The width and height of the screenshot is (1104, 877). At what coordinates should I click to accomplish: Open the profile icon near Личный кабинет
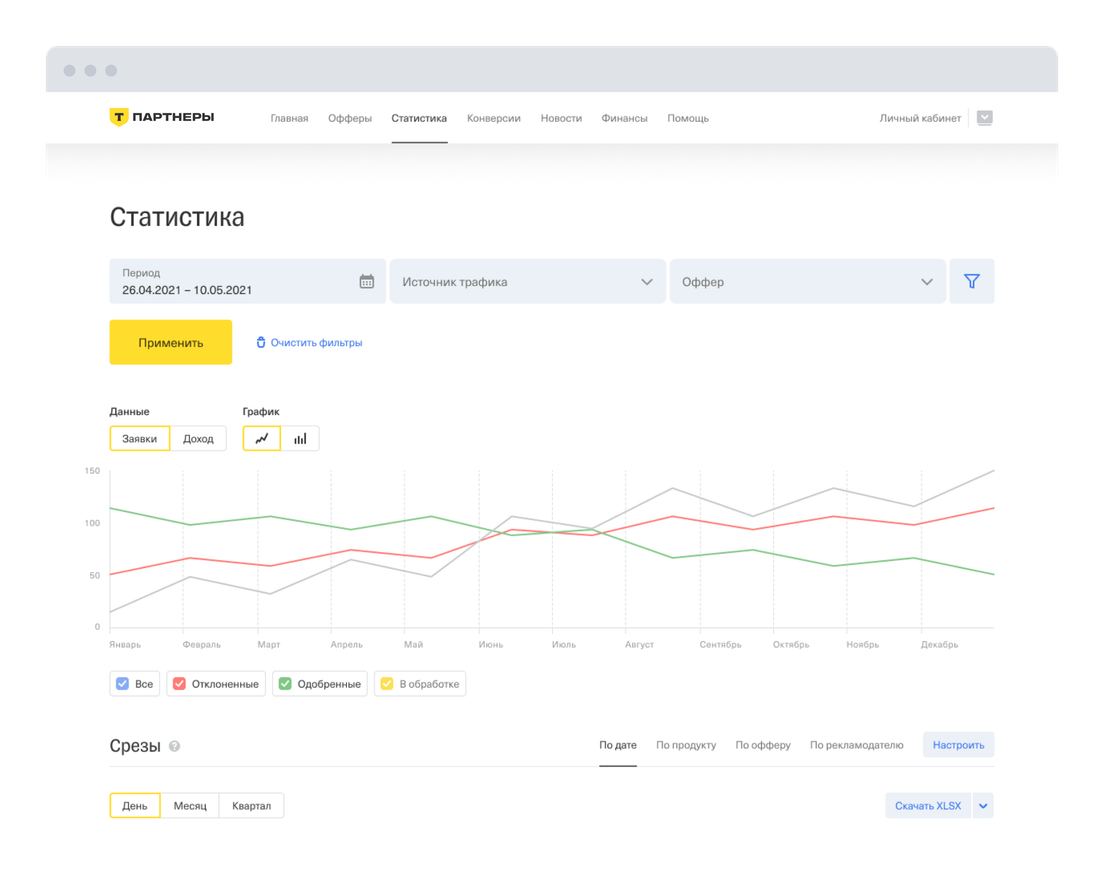[x=984, y=118]
